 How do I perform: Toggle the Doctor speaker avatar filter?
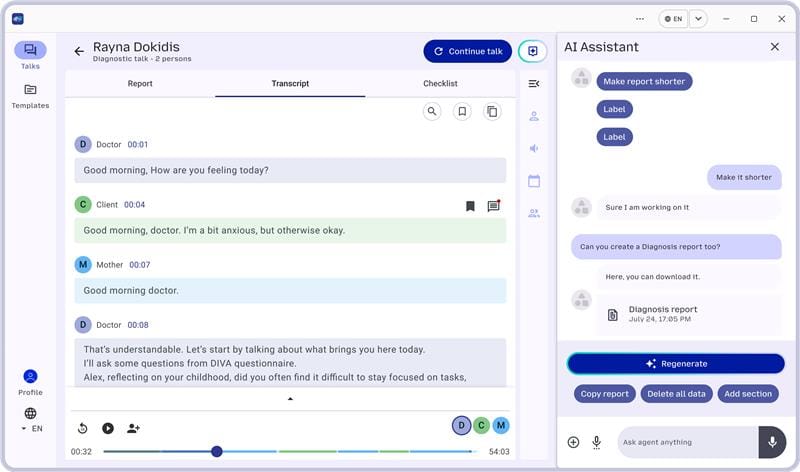pos(461,426)
